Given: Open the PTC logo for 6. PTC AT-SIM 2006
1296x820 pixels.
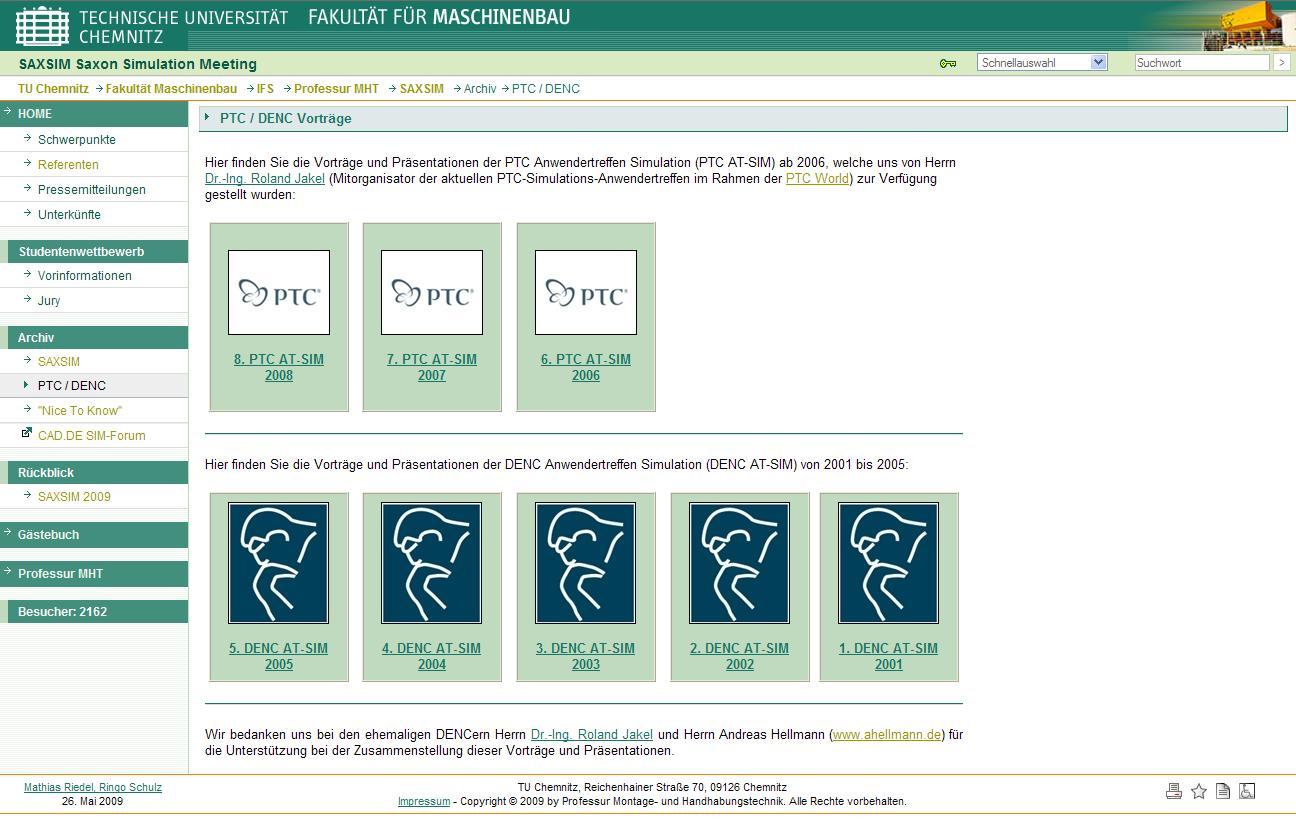Looking at the screenshot, I should [586, 292].
